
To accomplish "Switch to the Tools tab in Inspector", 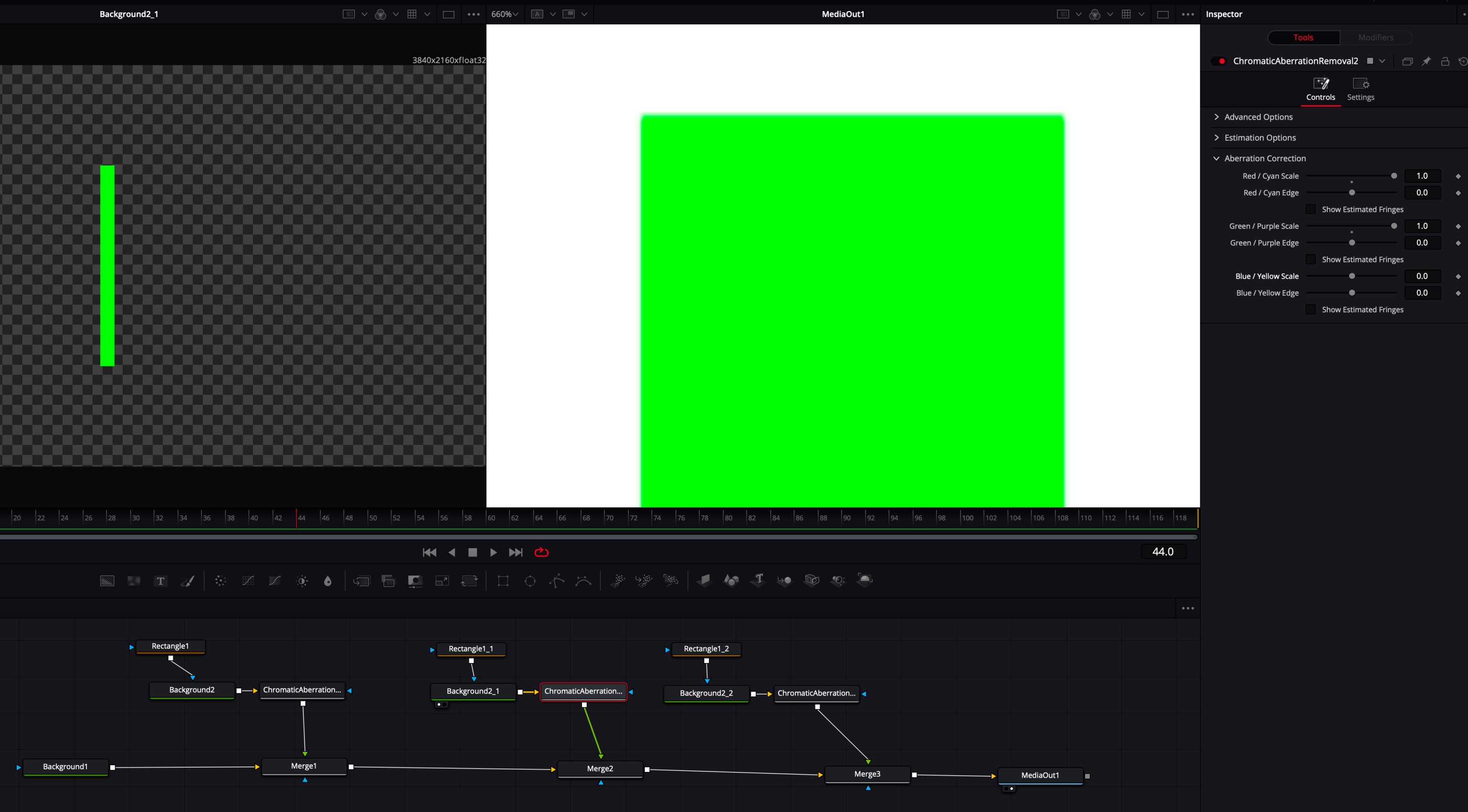I will [1303, 38].
